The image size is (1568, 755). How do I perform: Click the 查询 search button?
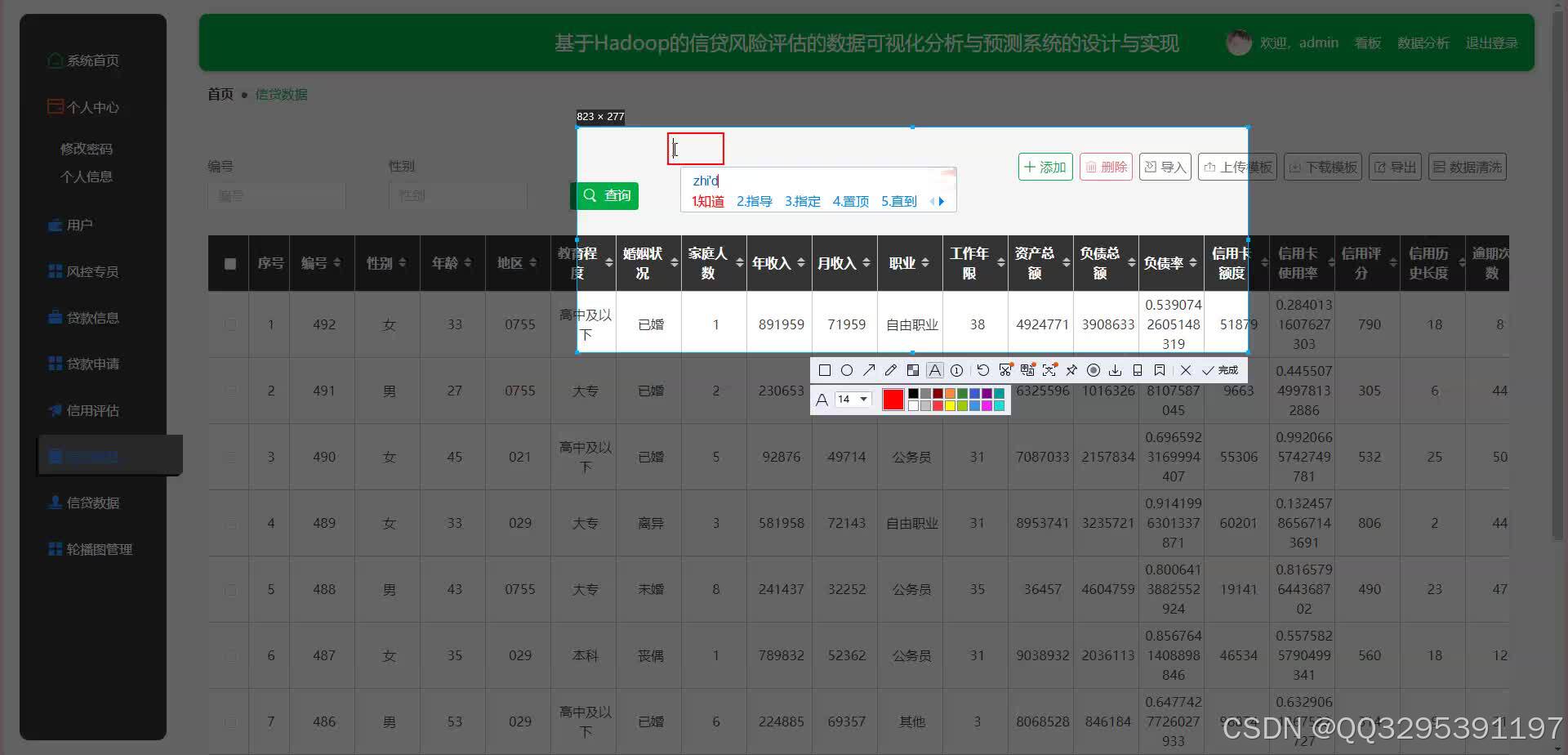607,195
